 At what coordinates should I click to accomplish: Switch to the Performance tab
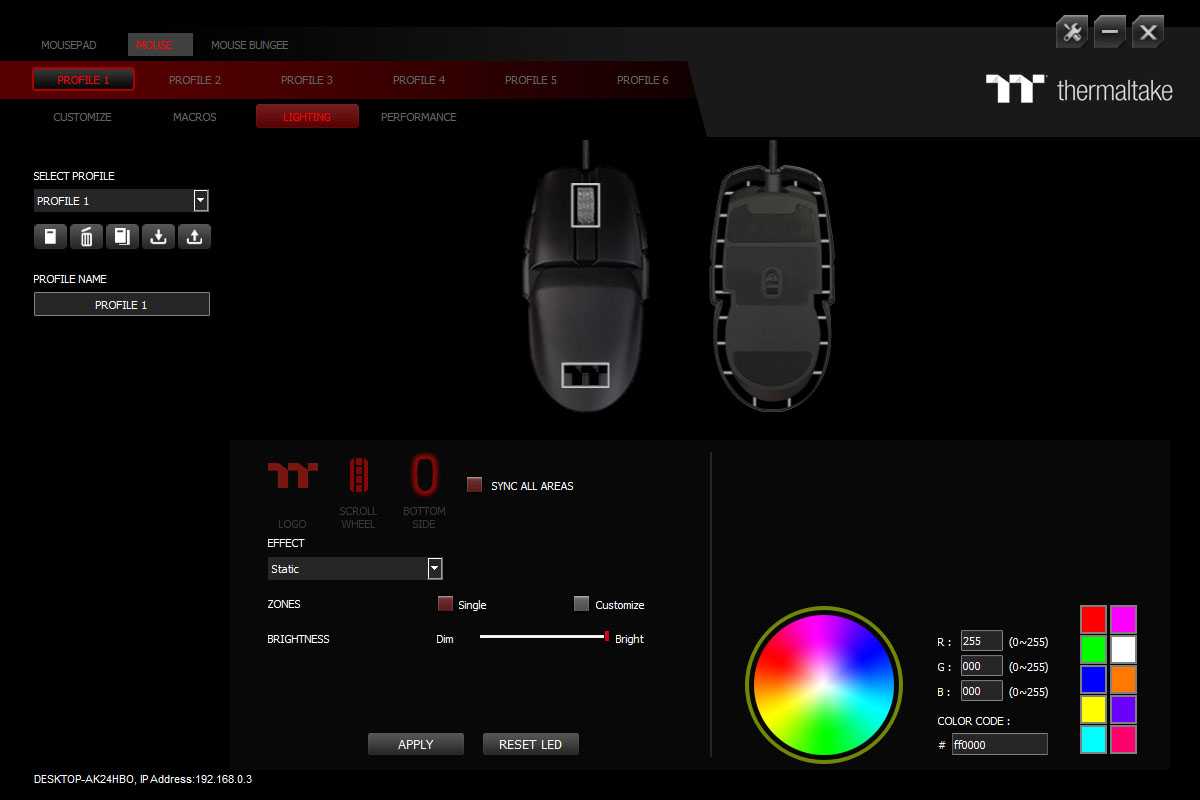pyautogui.click(x=418, y=117)
